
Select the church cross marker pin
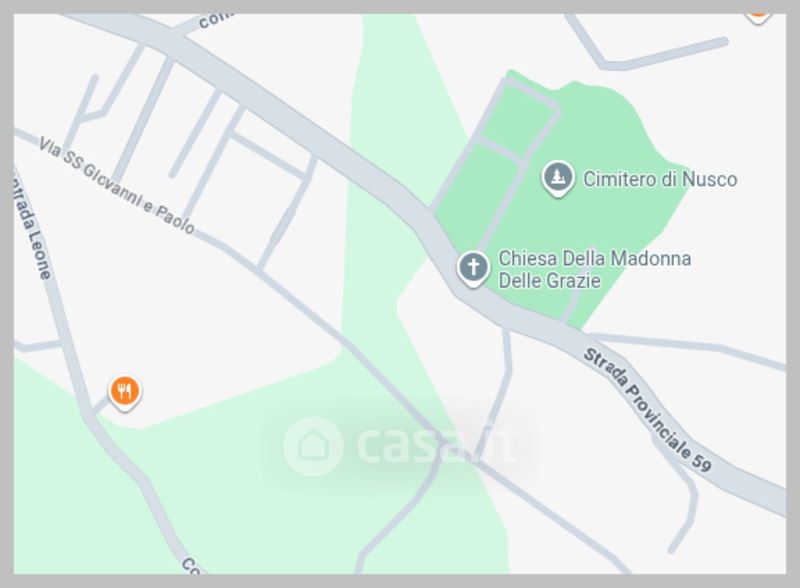[x=473, y=269]
